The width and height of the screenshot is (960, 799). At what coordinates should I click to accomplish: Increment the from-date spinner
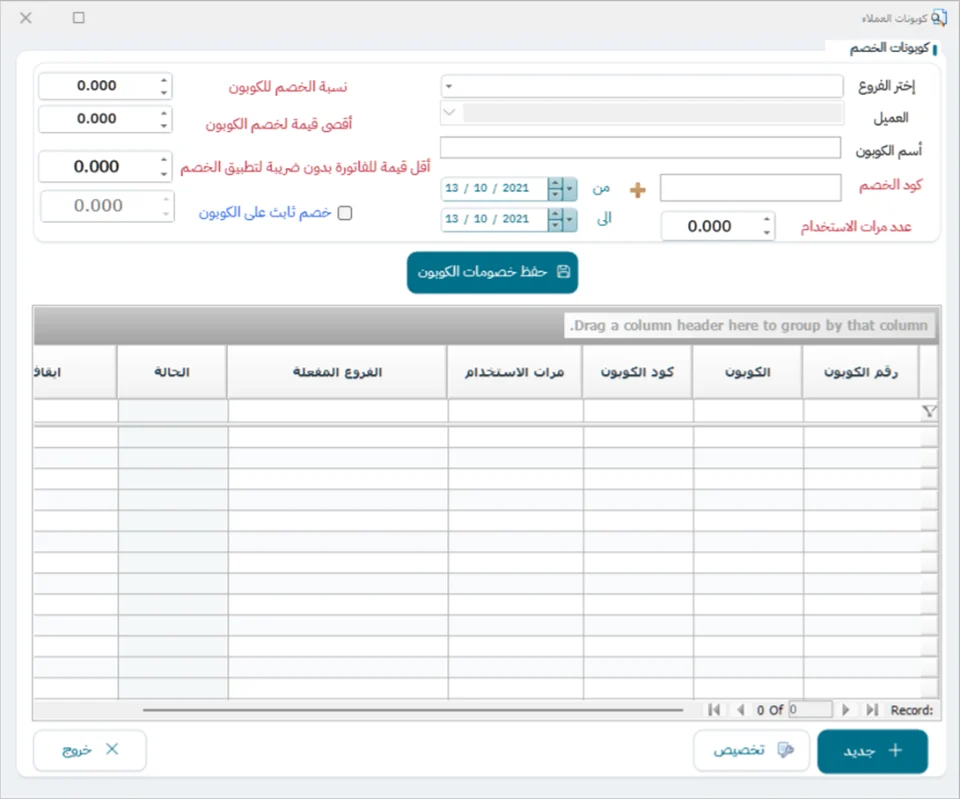(x=555, y=183)
